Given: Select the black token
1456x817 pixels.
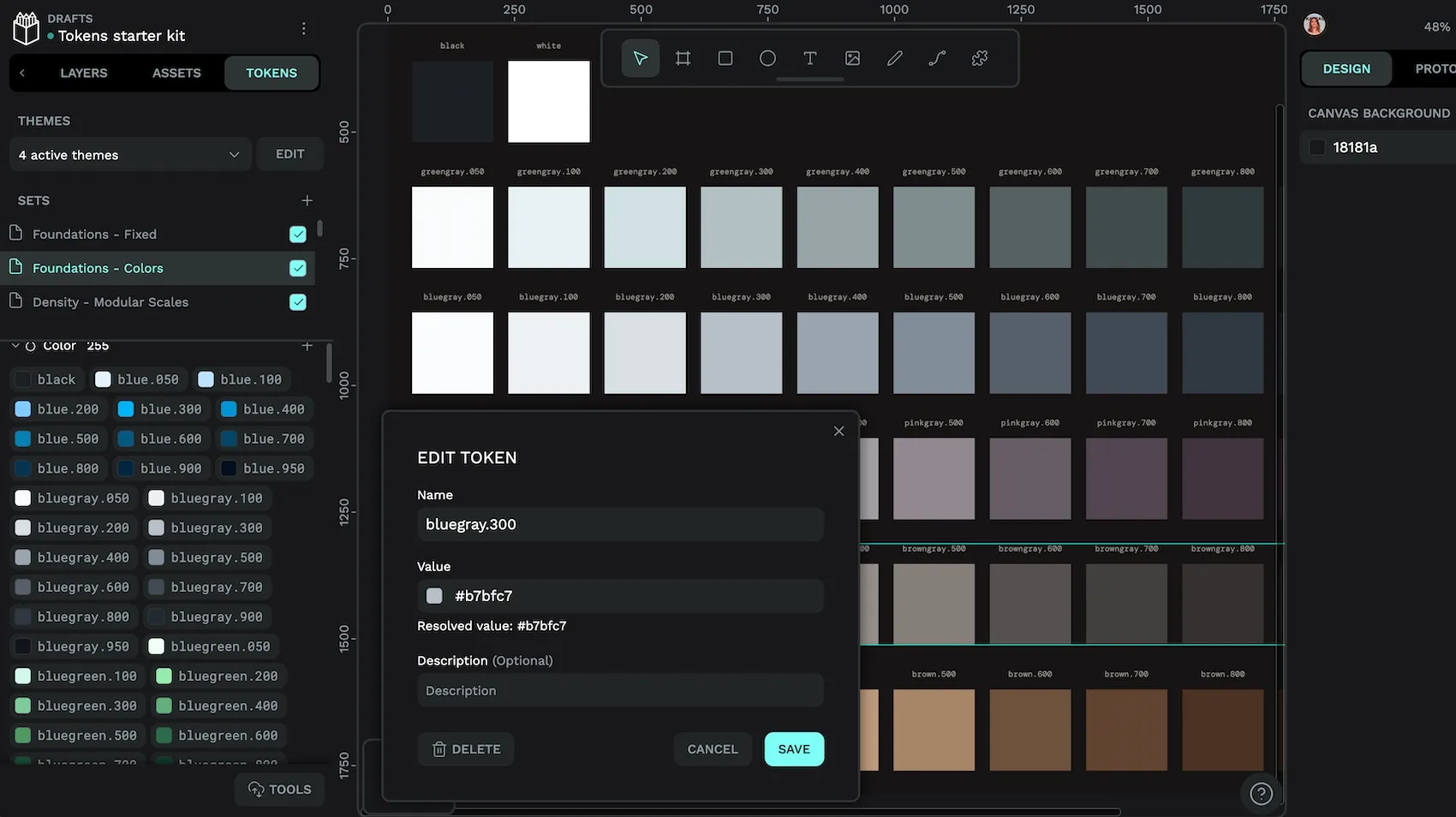Looking at the screenshot, I should click(46, 379).
